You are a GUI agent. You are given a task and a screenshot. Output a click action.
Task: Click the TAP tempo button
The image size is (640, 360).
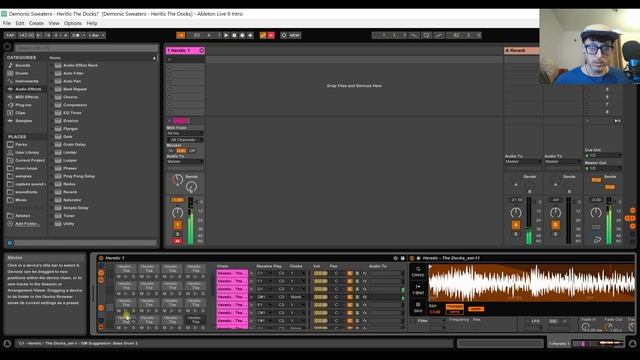[x=10, y=36]
